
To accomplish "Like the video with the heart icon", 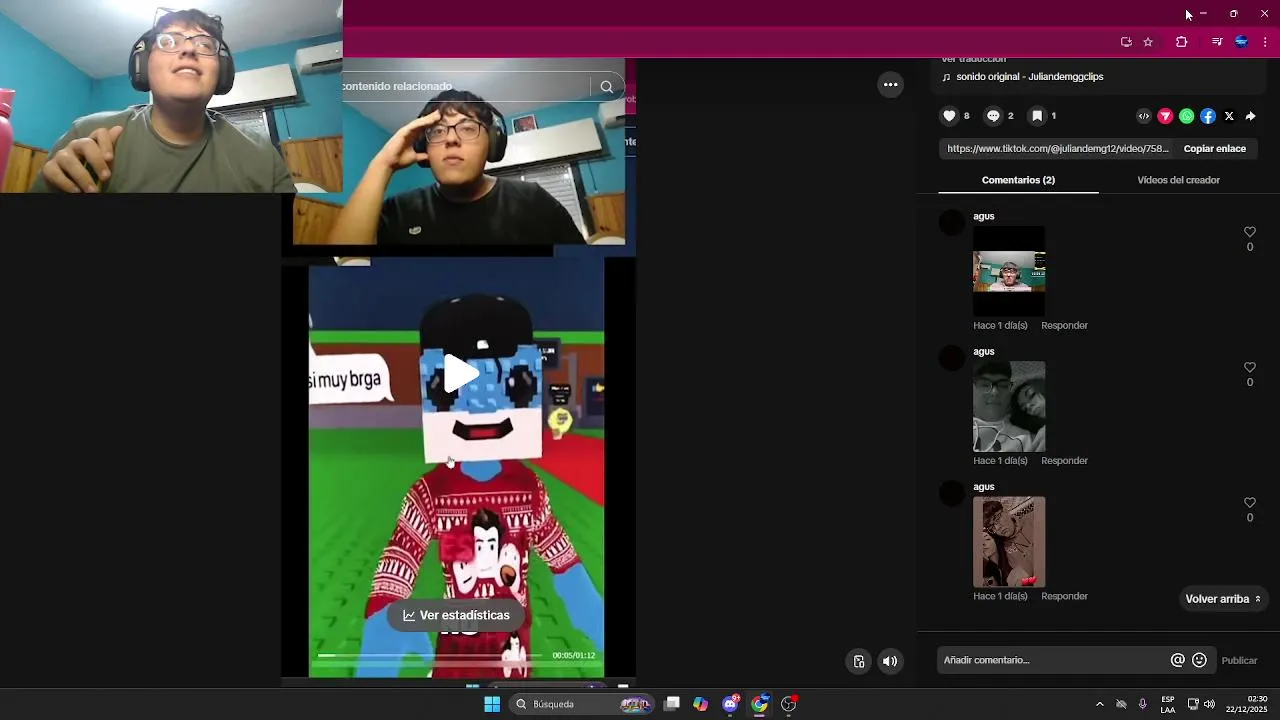I will tap(949, 116).
